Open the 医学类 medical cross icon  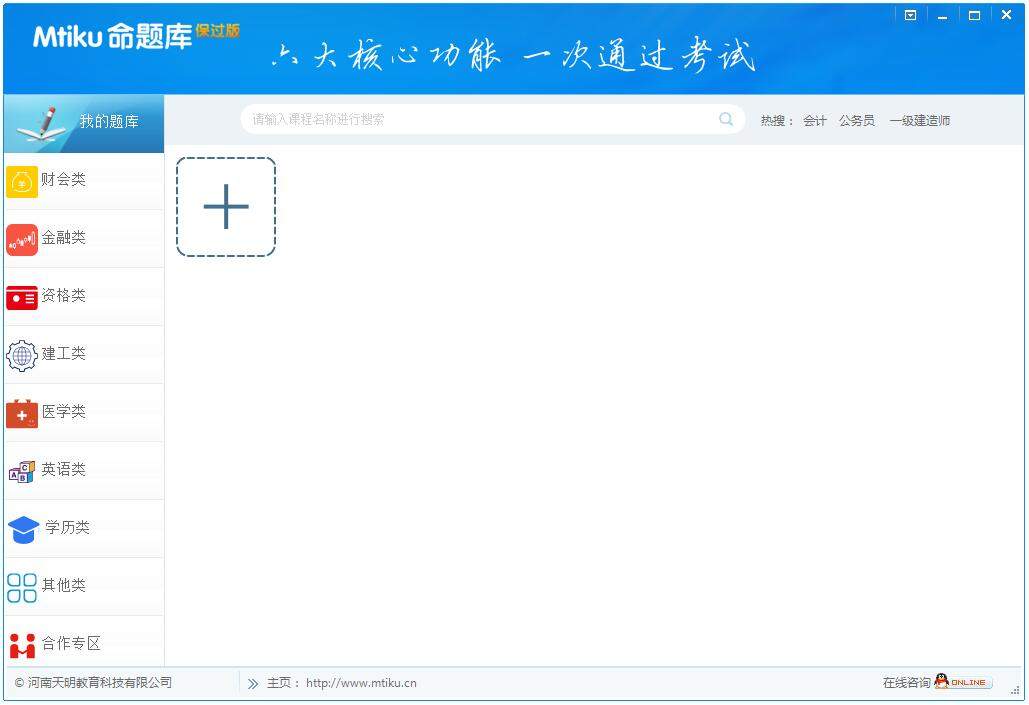(x=22, y=413)
